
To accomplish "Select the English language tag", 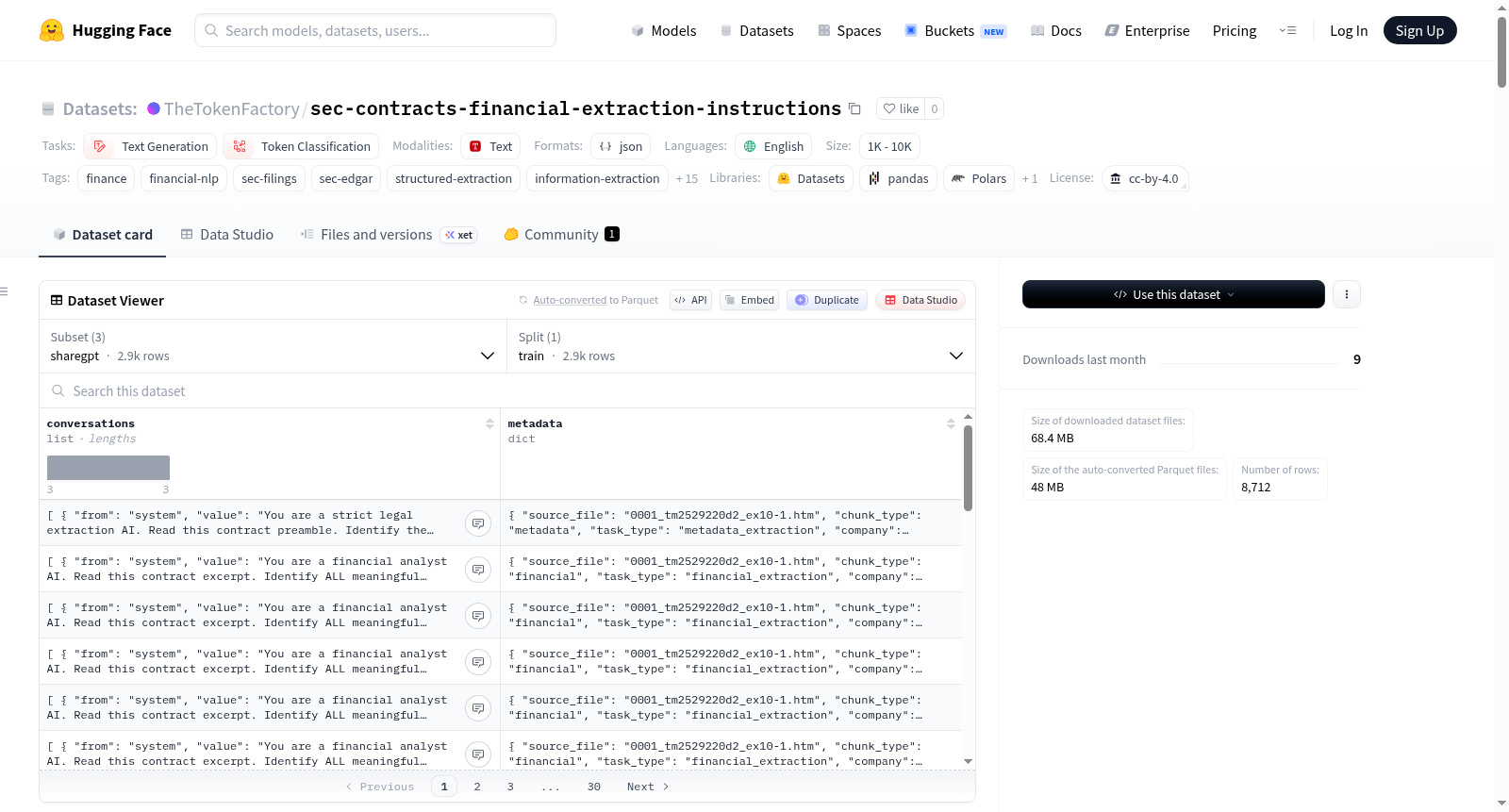I will [773, 146].
